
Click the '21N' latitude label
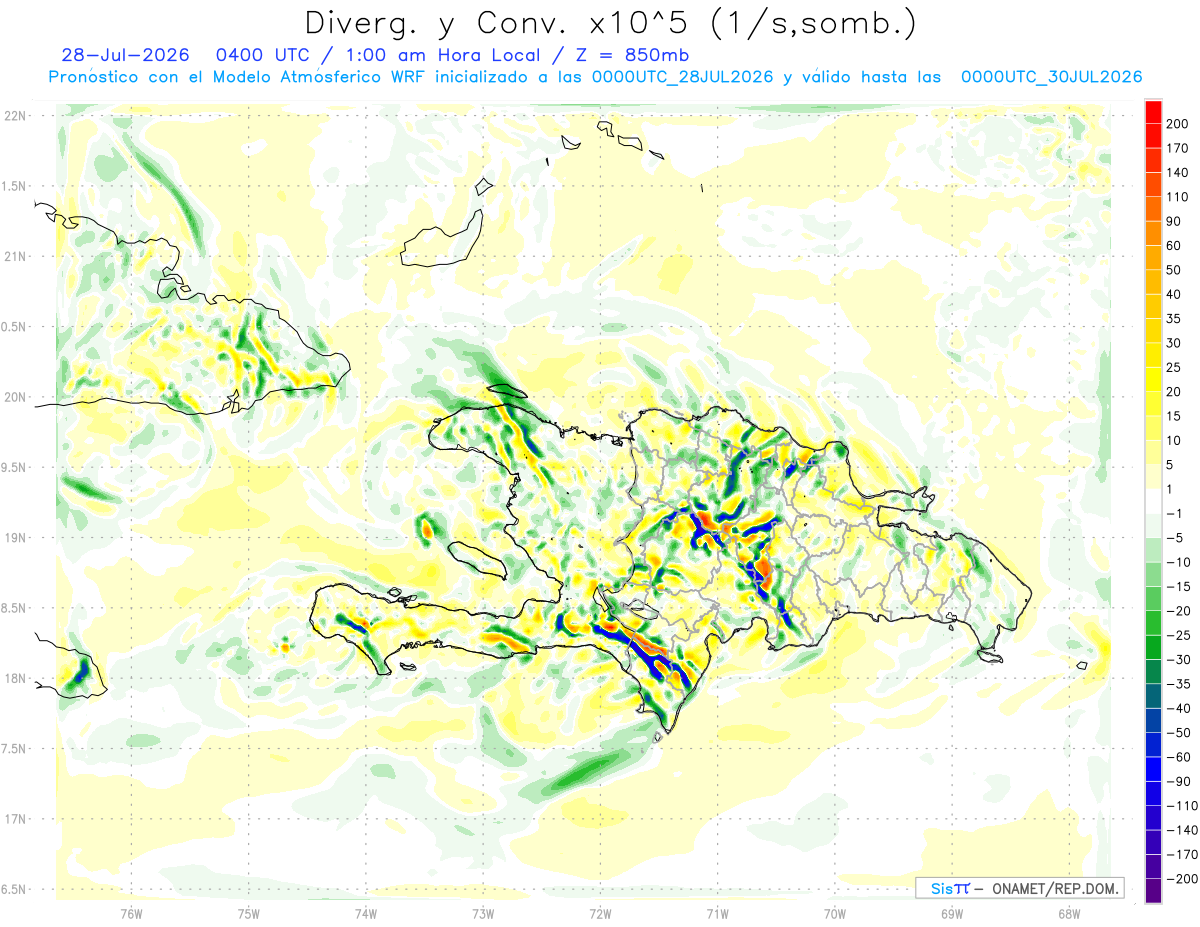coord(14,256)
